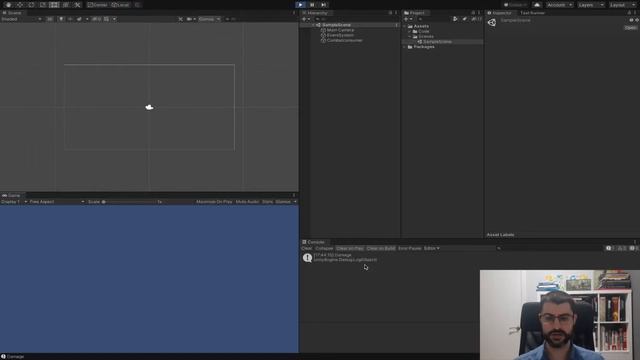Open the Collab menu
Viewport: 640px width, 360px height.
(x=516, y=5)
